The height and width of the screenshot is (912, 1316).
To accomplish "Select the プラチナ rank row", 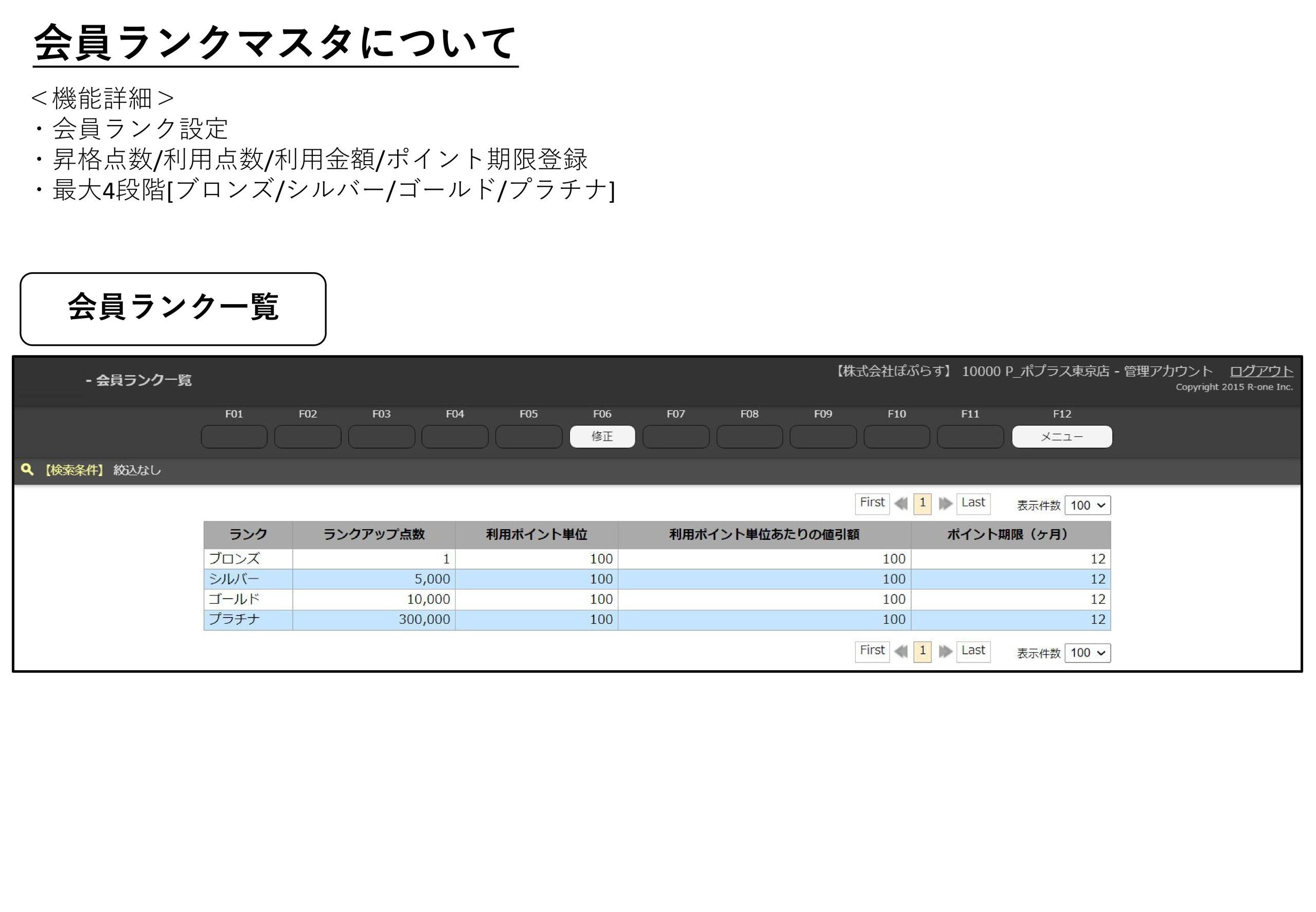I will tap(234, 620).
